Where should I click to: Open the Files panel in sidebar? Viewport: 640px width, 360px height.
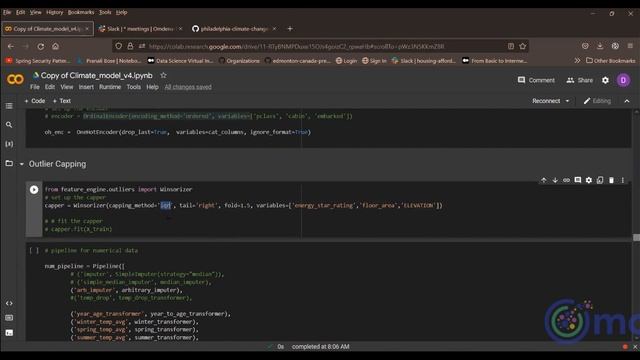click(9, 163)
